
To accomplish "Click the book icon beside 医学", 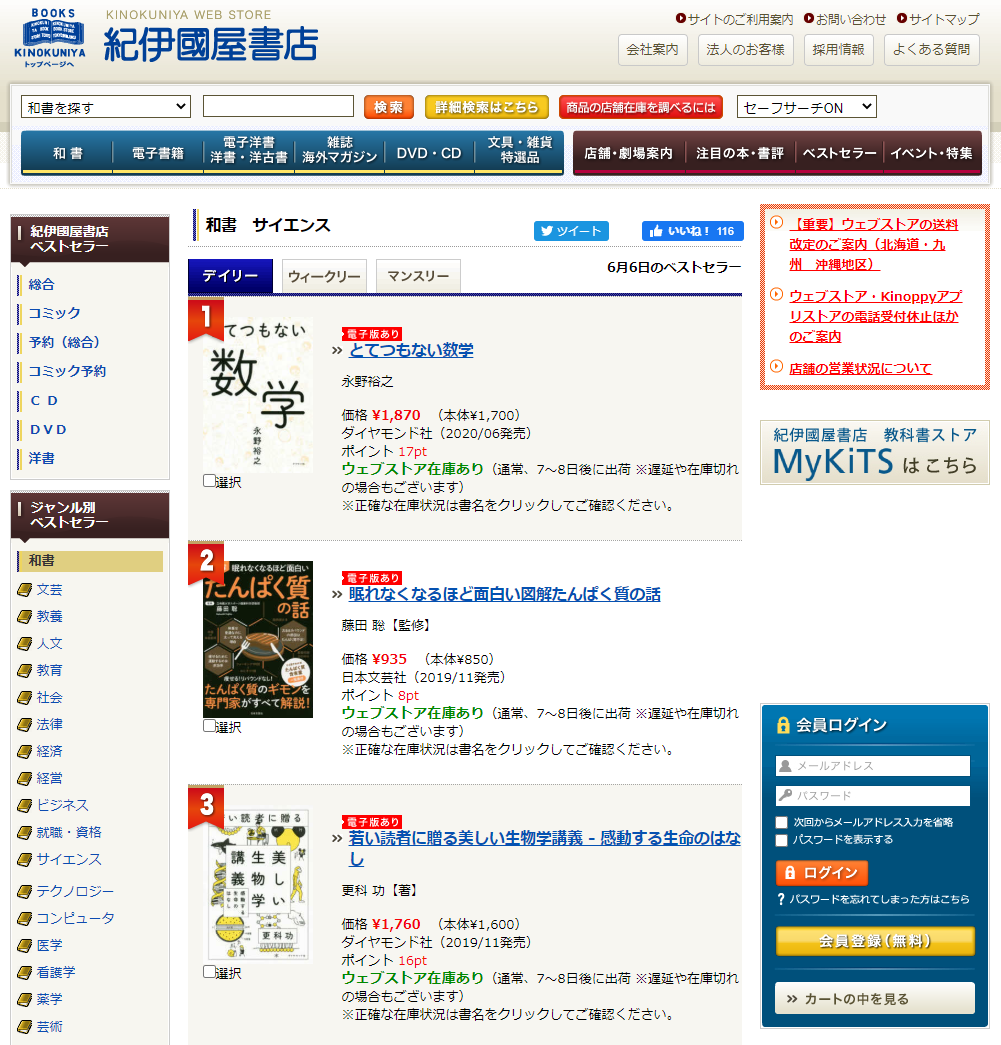I will (x=25, y=946).
